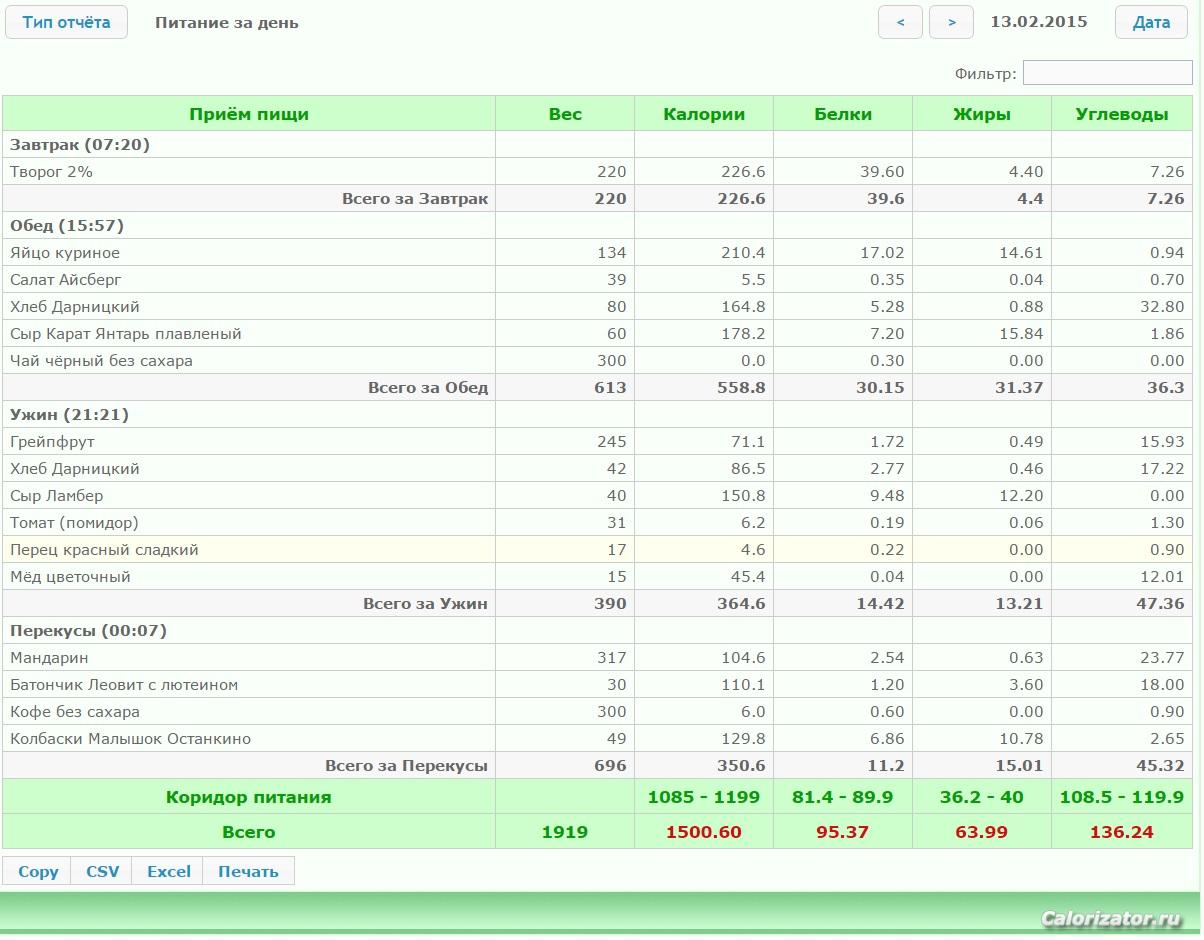Go to the next day with the > arrow
Viewport: 1204px width, 940px height.
pyautogui.click(x=951, y=22)
